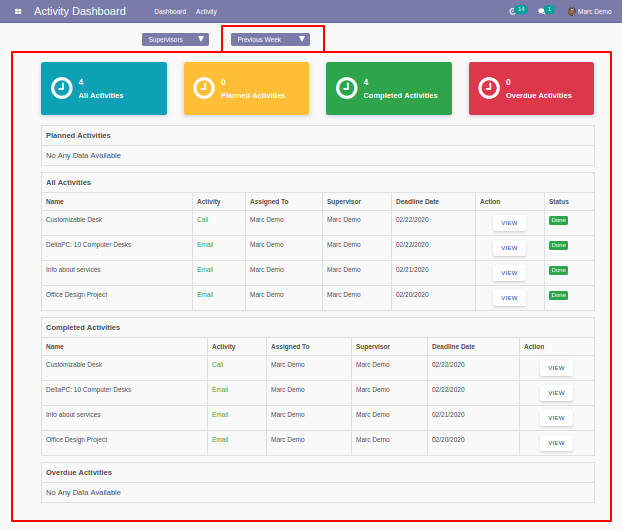Image resolution: width=622 pixels, height=530 pixels.
Task: View DeltaPC: 10 Computer Desks in Completed Activities
Action: pyautogui.click(x=556, y=393)
